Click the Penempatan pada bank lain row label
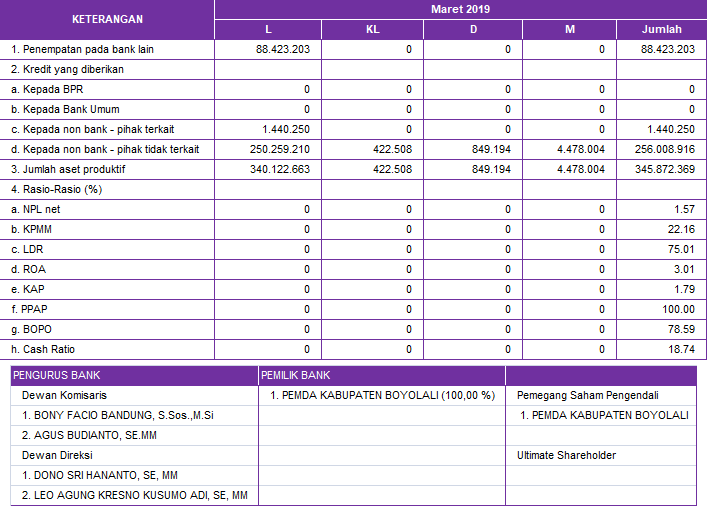Screen dimensions: 707x507 82,49
